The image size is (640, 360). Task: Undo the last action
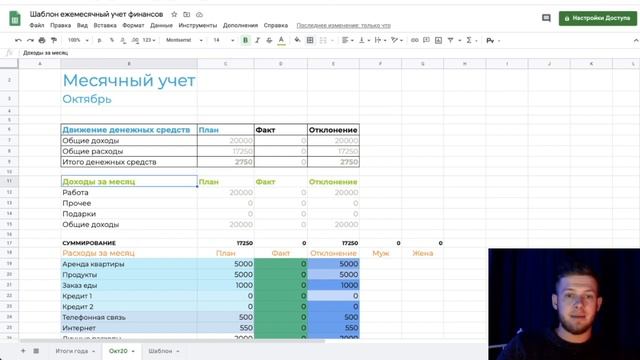pyautogui.click(x=18, y=40)
